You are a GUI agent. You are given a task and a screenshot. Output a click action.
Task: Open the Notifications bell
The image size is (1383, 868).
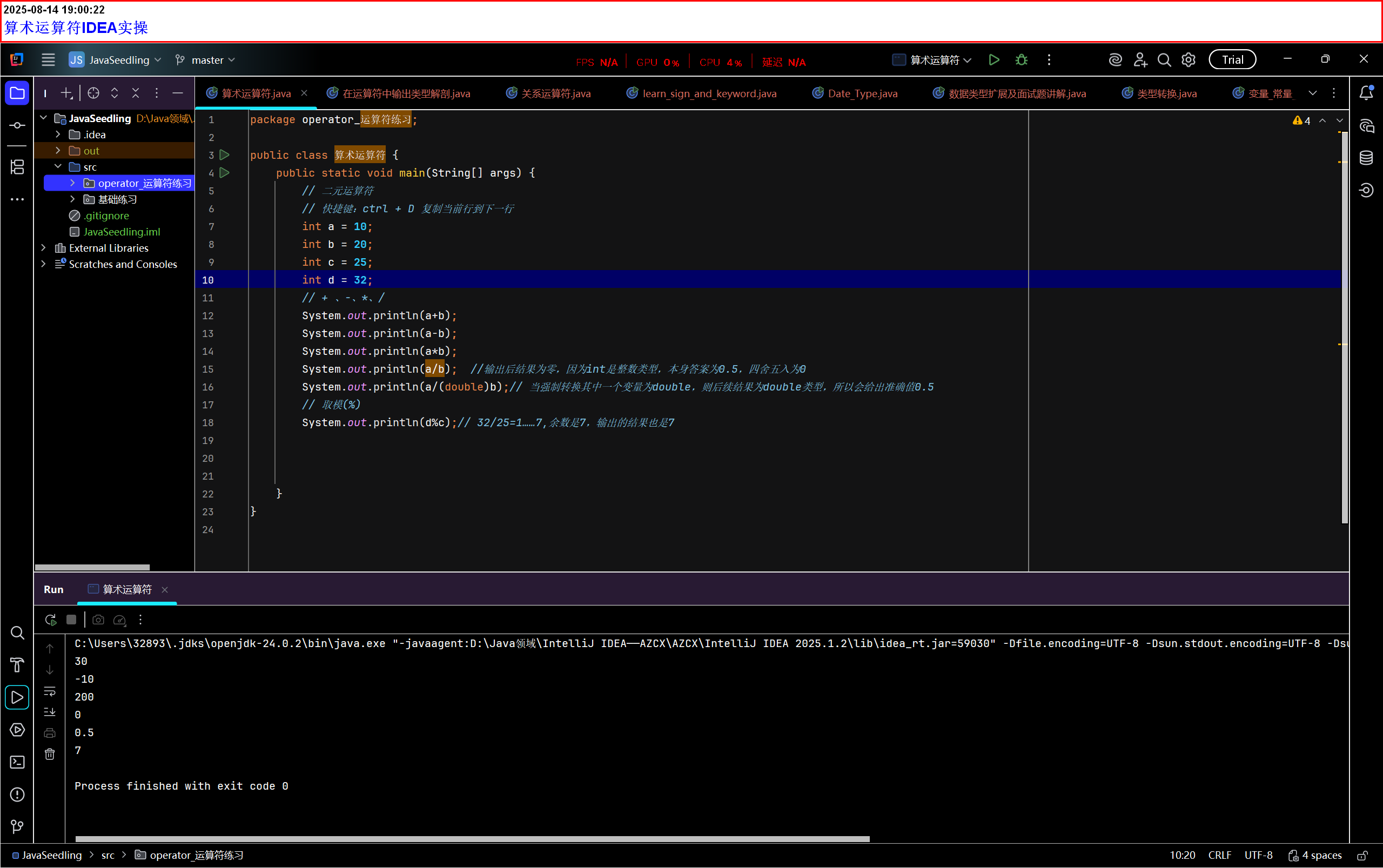coord(1366,93)
